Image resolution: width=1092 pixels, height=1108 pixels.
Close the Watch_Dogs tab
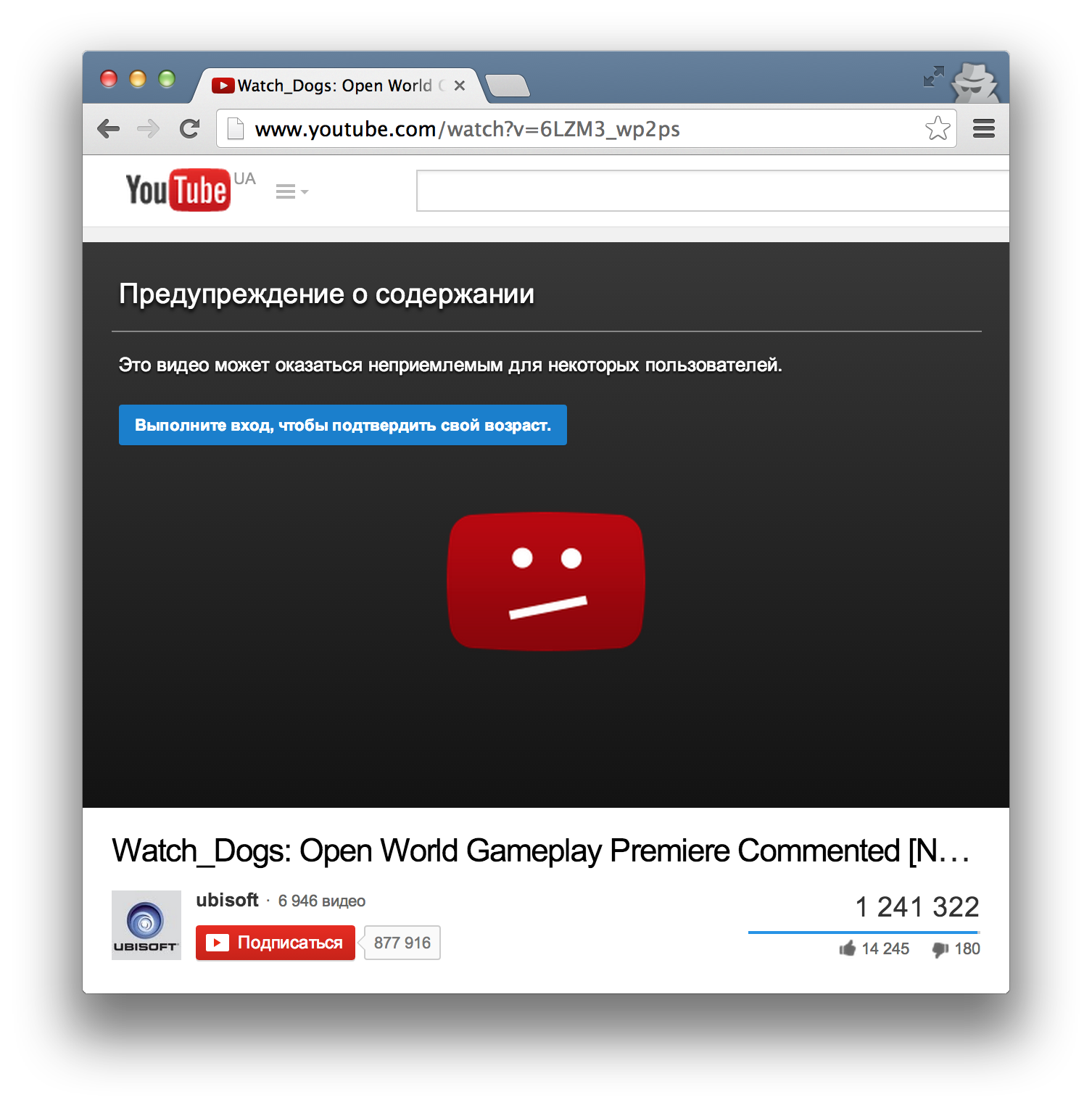click(459, 86)
